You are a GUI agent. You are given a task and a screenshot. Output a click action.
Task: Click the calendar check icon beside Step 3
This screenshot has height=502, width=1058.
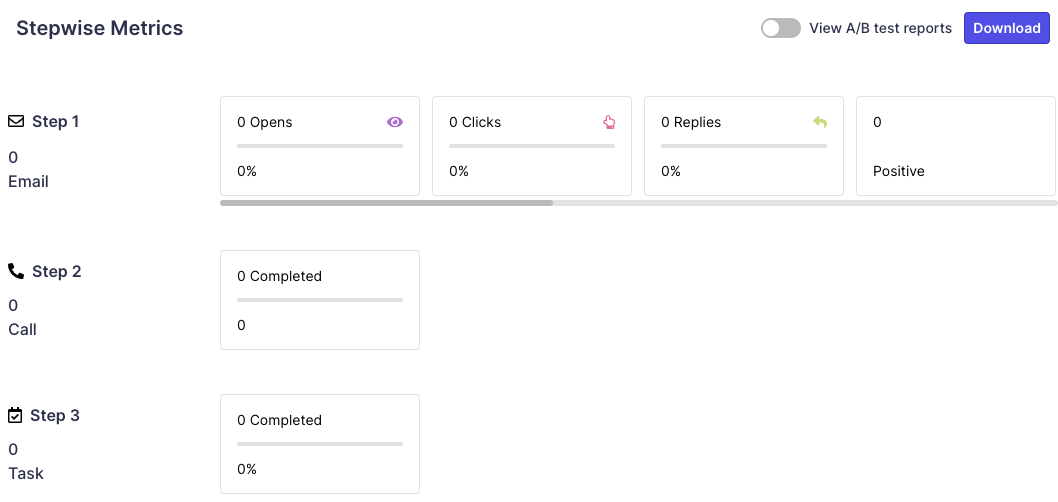pyautogui.click(x=16, y=415)
